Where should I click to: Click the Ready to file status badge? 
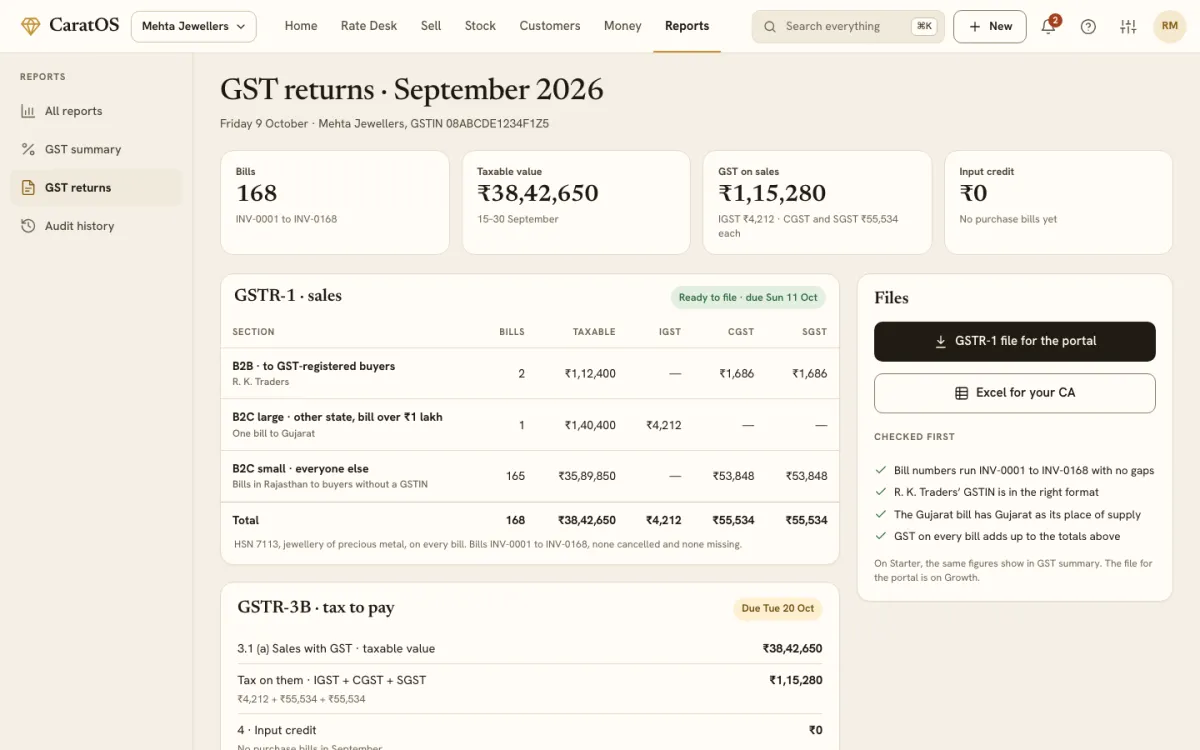748,297
